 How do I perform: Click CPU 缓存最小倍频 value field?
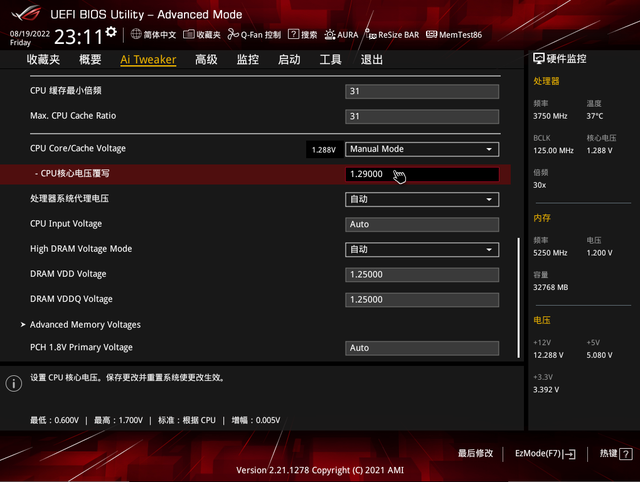(422, 91)
